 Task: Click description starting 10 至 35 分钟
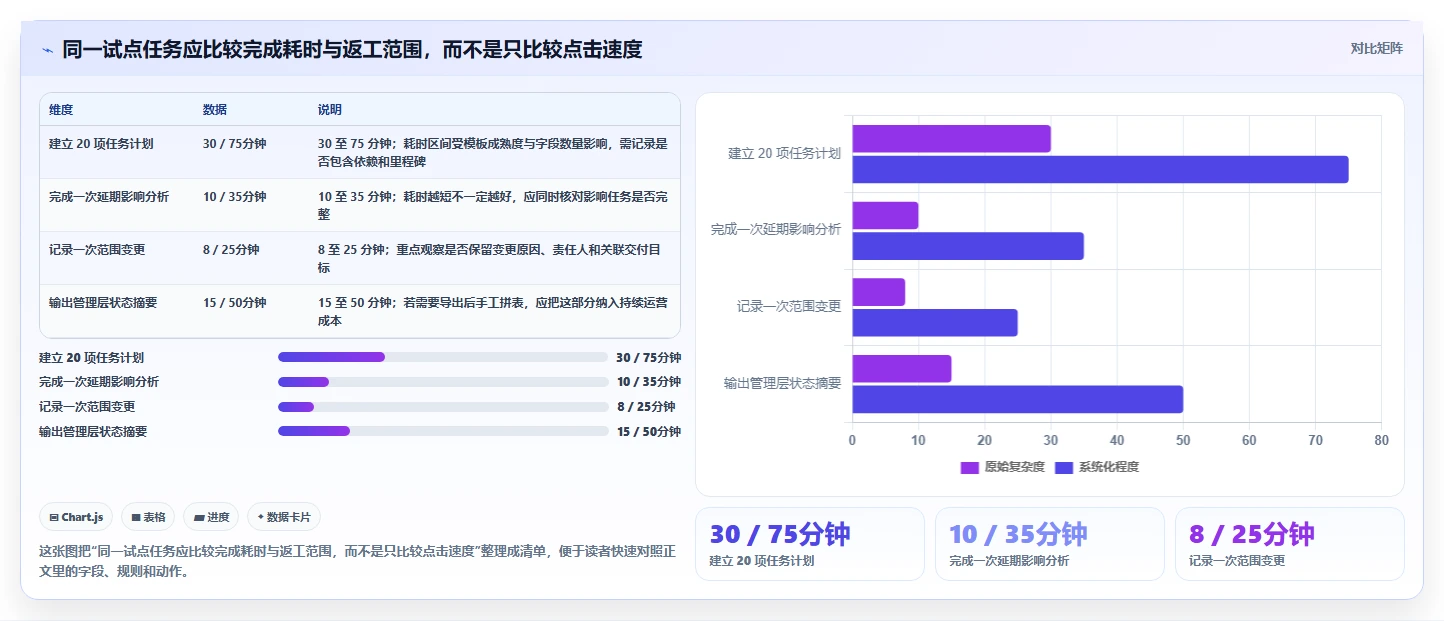click(493, 205)
